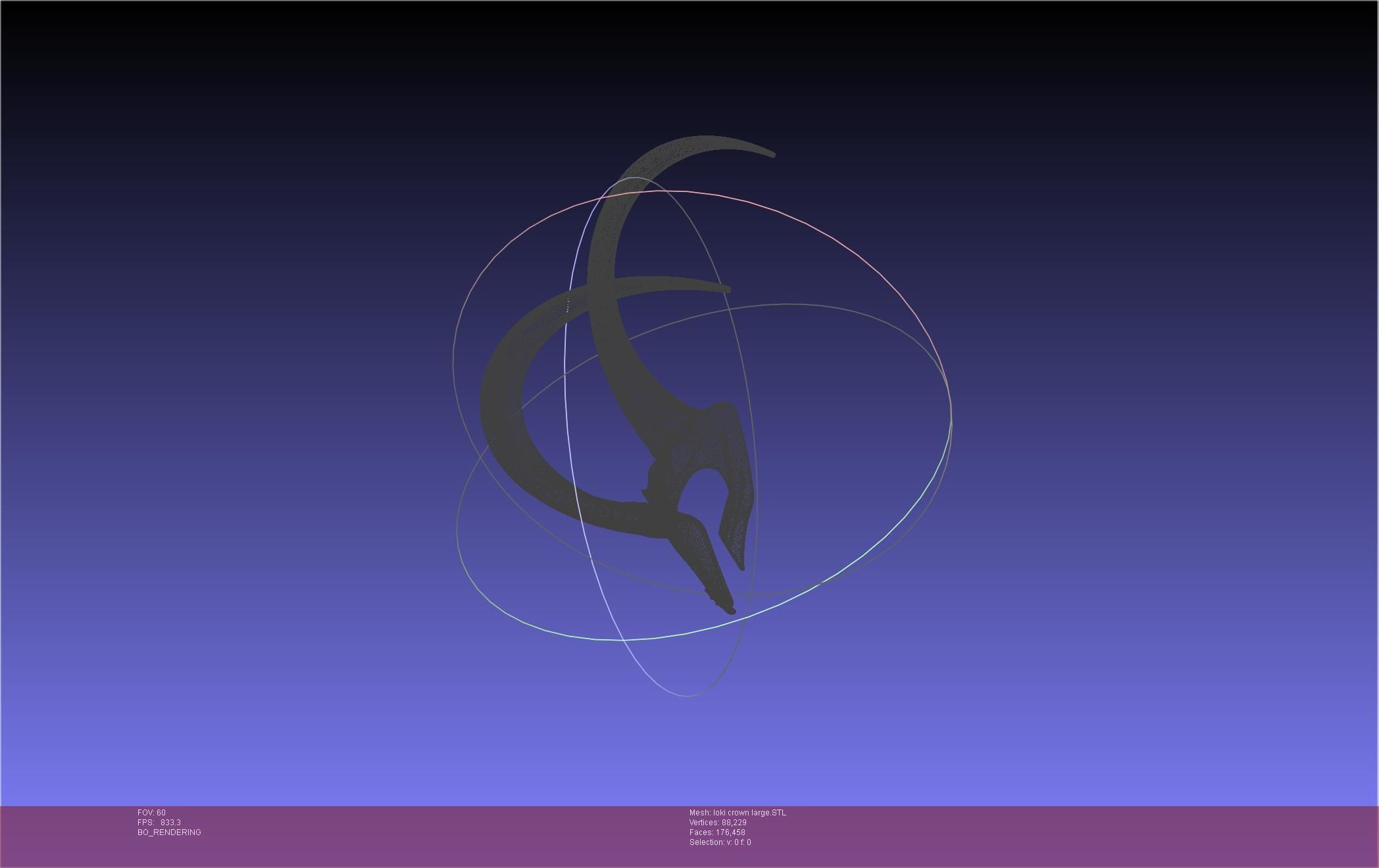The height and width of the screenshot is (868, 1379).
Task: Click the FOV: 60 readout
Action: (x=151, y=813)
